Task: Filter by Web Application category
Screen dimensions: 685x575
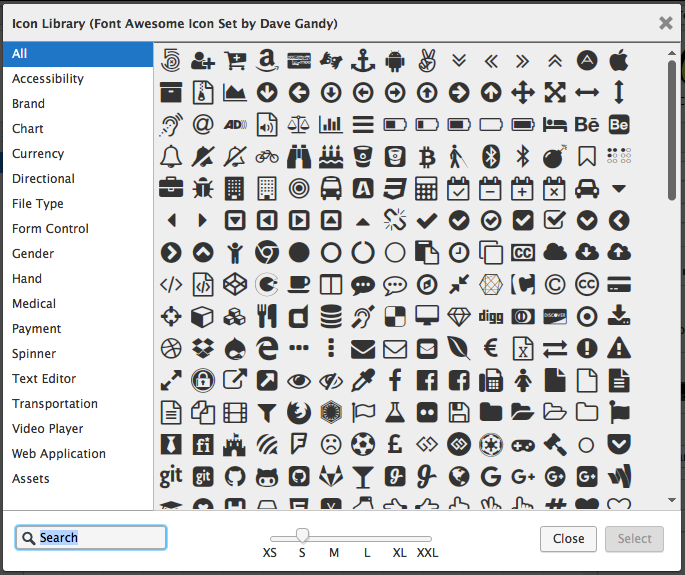Action: point(59,454)
